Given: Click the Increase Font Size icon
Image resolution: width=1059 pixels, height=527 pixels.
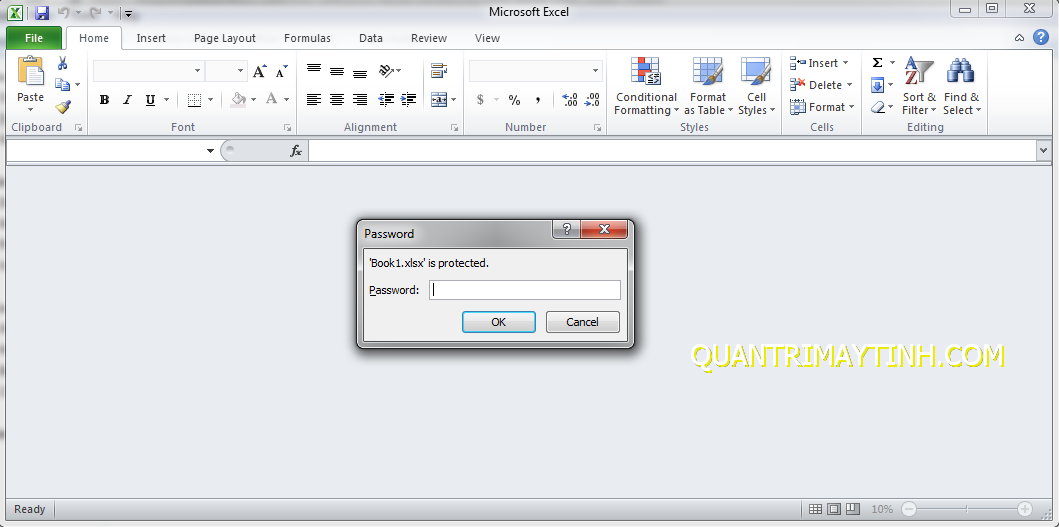Looking at the screenshot, I should pos(259,71).
